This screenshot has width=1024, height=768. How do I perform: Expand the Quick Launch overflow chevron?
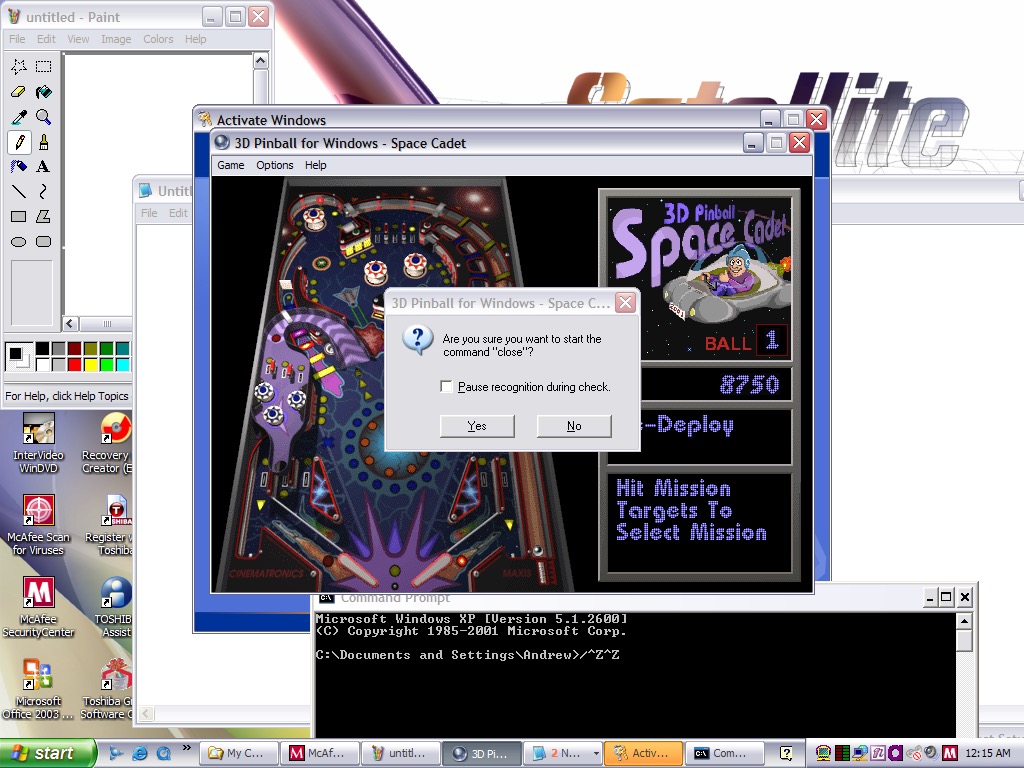[186, 749]
